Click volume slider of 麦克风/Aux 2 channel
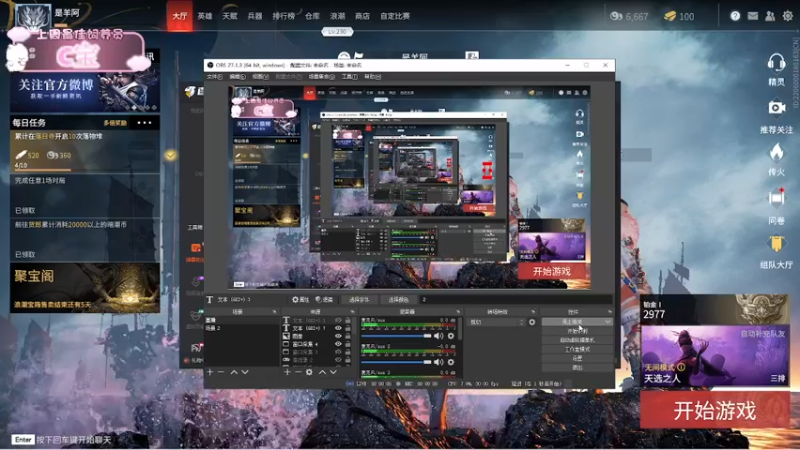 396,362
